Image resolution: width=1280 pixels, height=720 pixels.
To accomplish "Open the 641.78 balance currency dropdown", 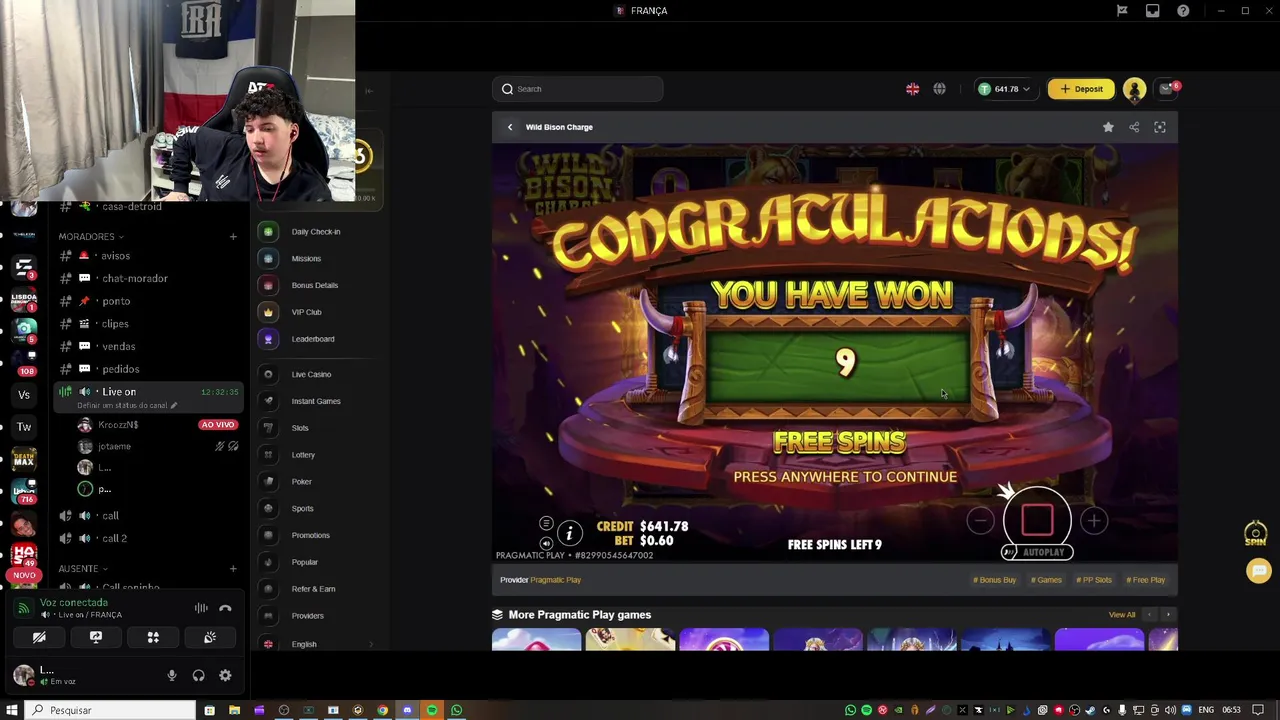I will point(1004,89).
